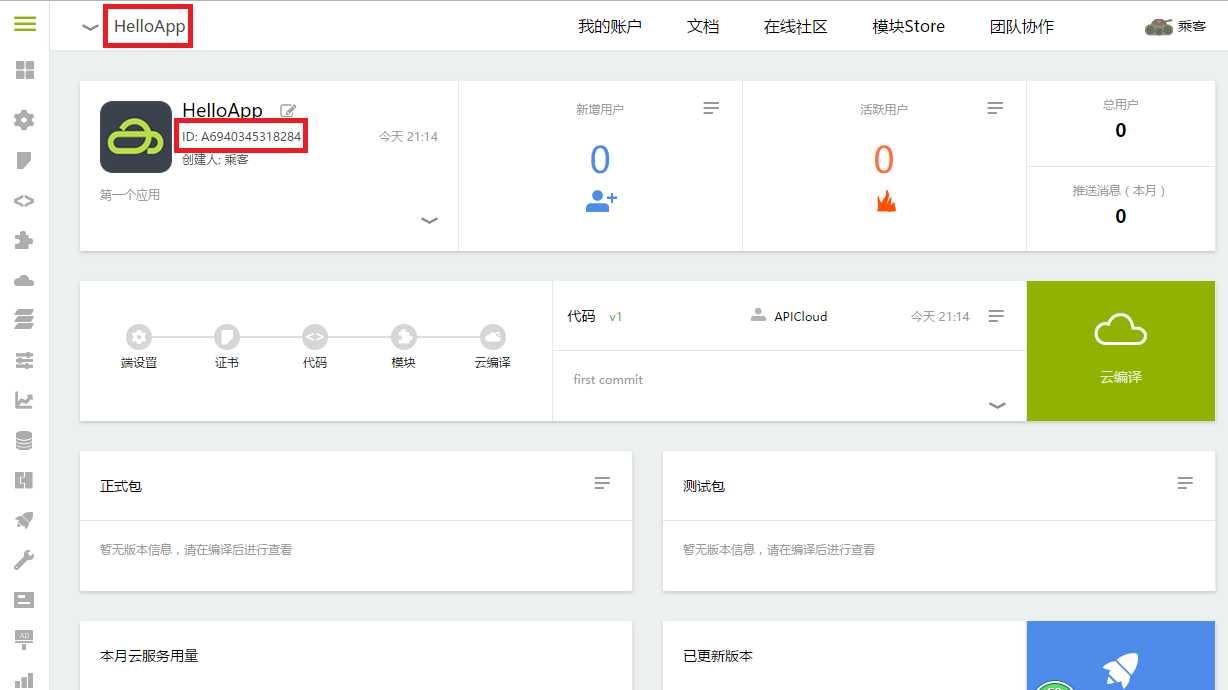1228x690 pixels.
Task: Open 团队协作 in top navigation
Action: pyautogui.click(x=1022, y=27)
